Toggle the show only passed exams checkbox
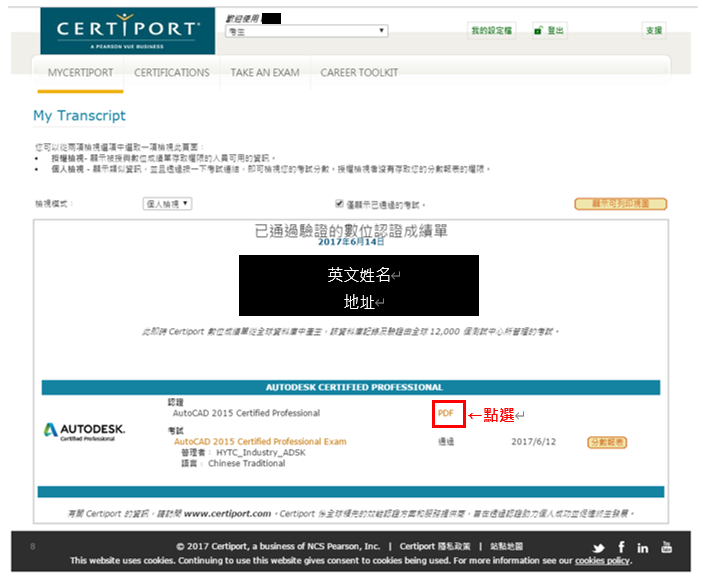Screen dimensions: 703x581 click(x=339, y=204)
